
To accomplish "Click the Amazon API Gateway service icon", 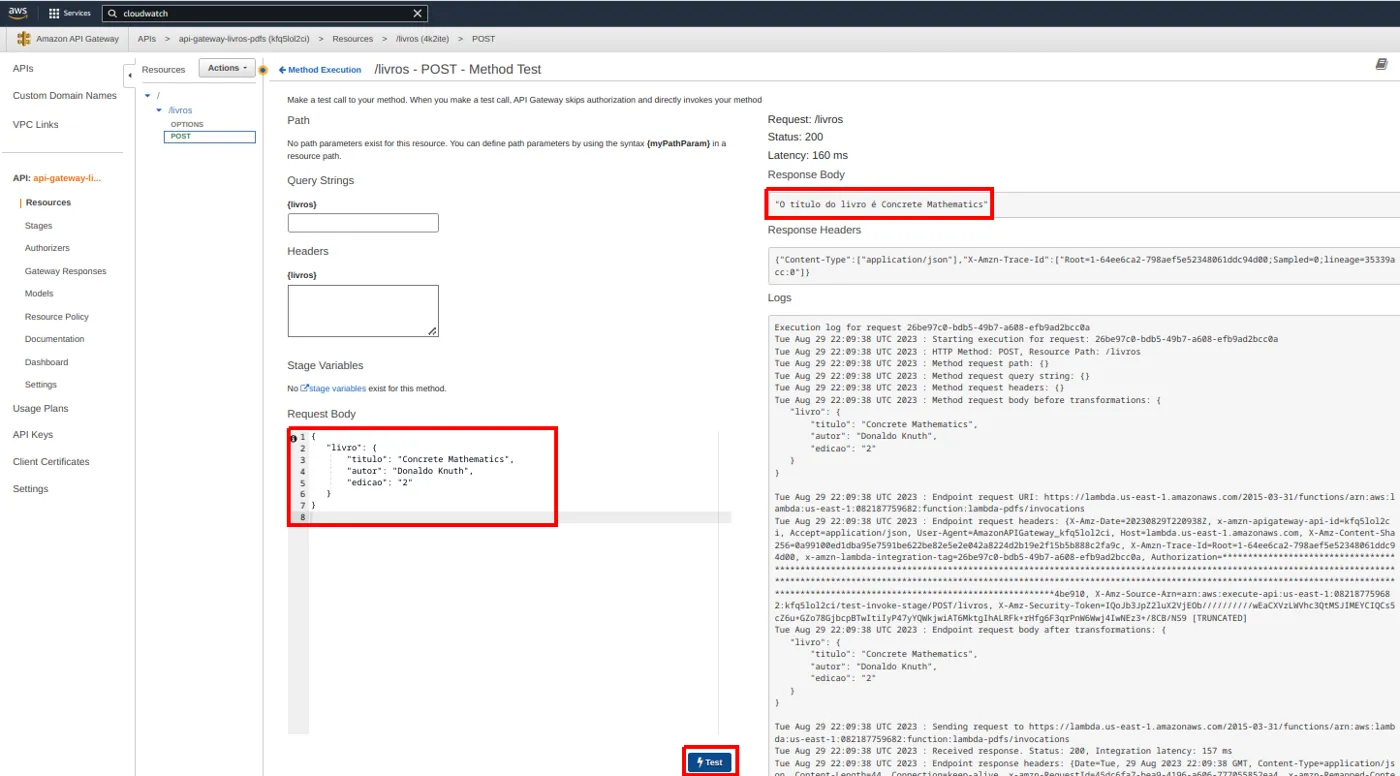I will tap(23, 39).
